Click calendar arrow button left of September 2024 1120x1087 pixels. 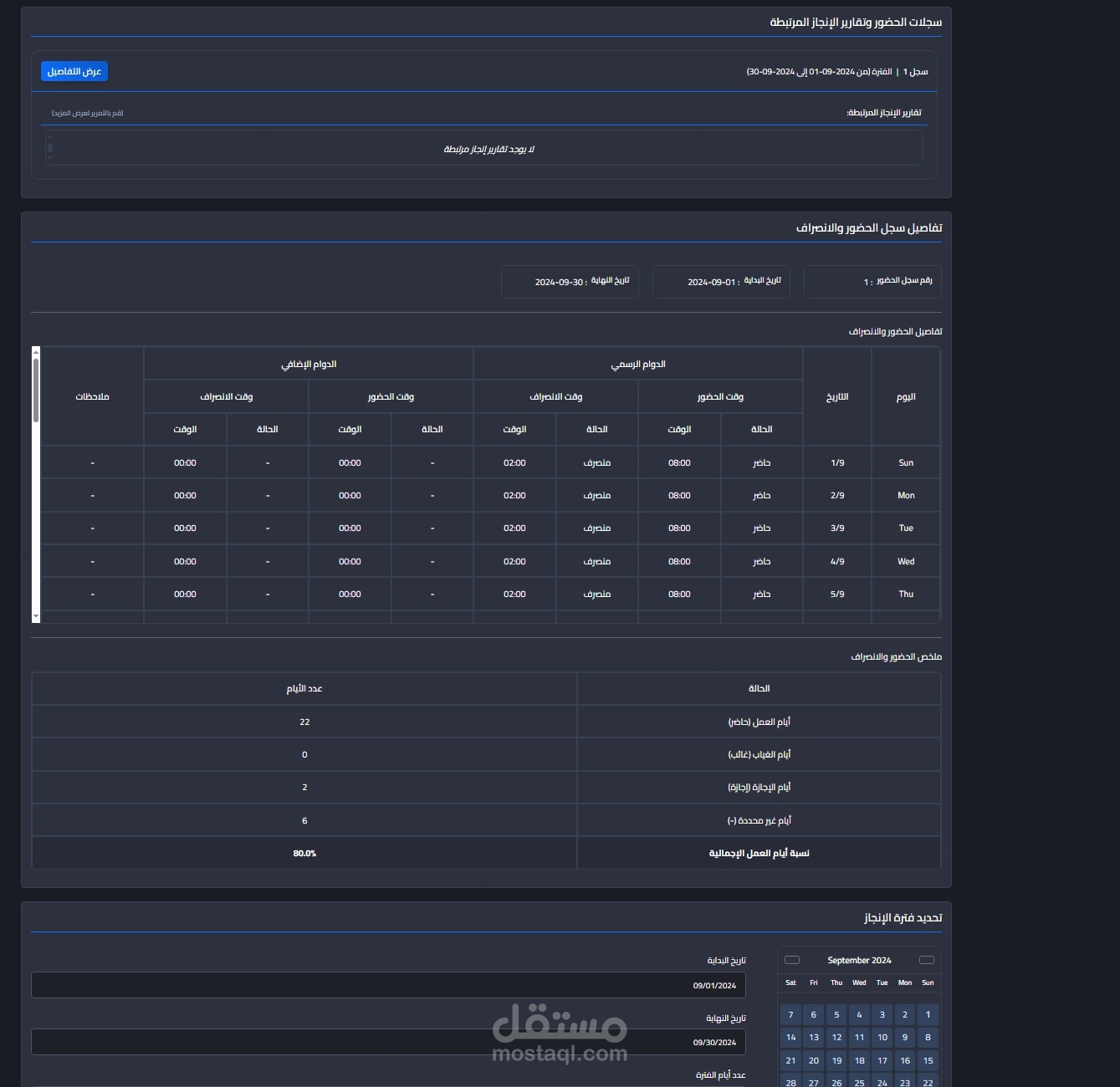point(792,960)
